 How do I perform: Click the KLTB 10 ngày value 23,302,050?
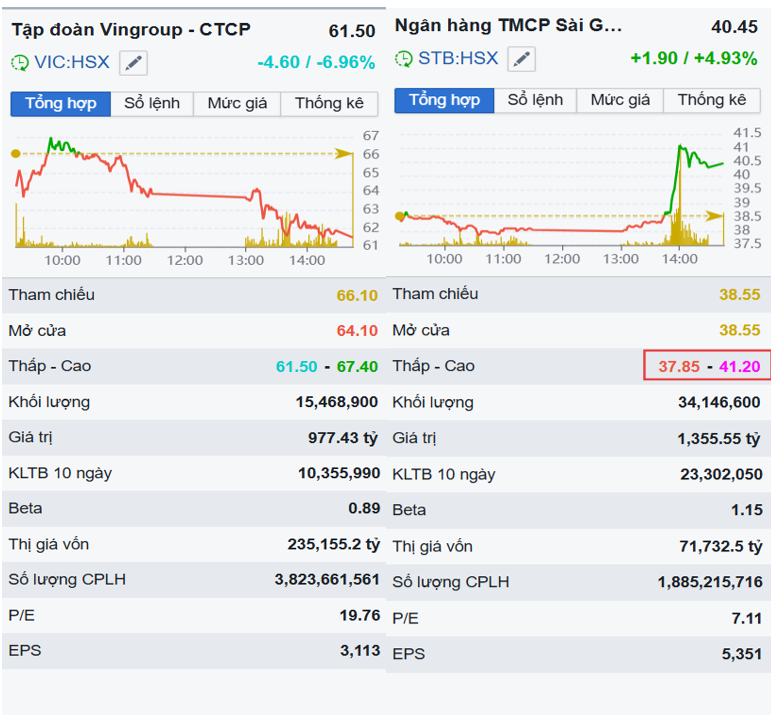point(721,475)
